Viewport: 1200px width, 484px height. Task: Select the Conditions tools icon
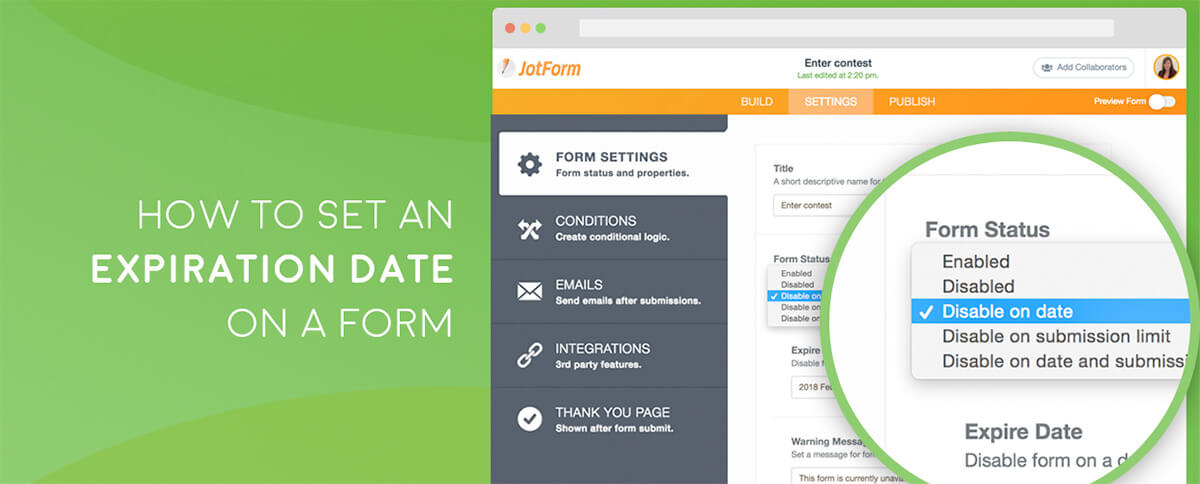(x=529, y=229)
